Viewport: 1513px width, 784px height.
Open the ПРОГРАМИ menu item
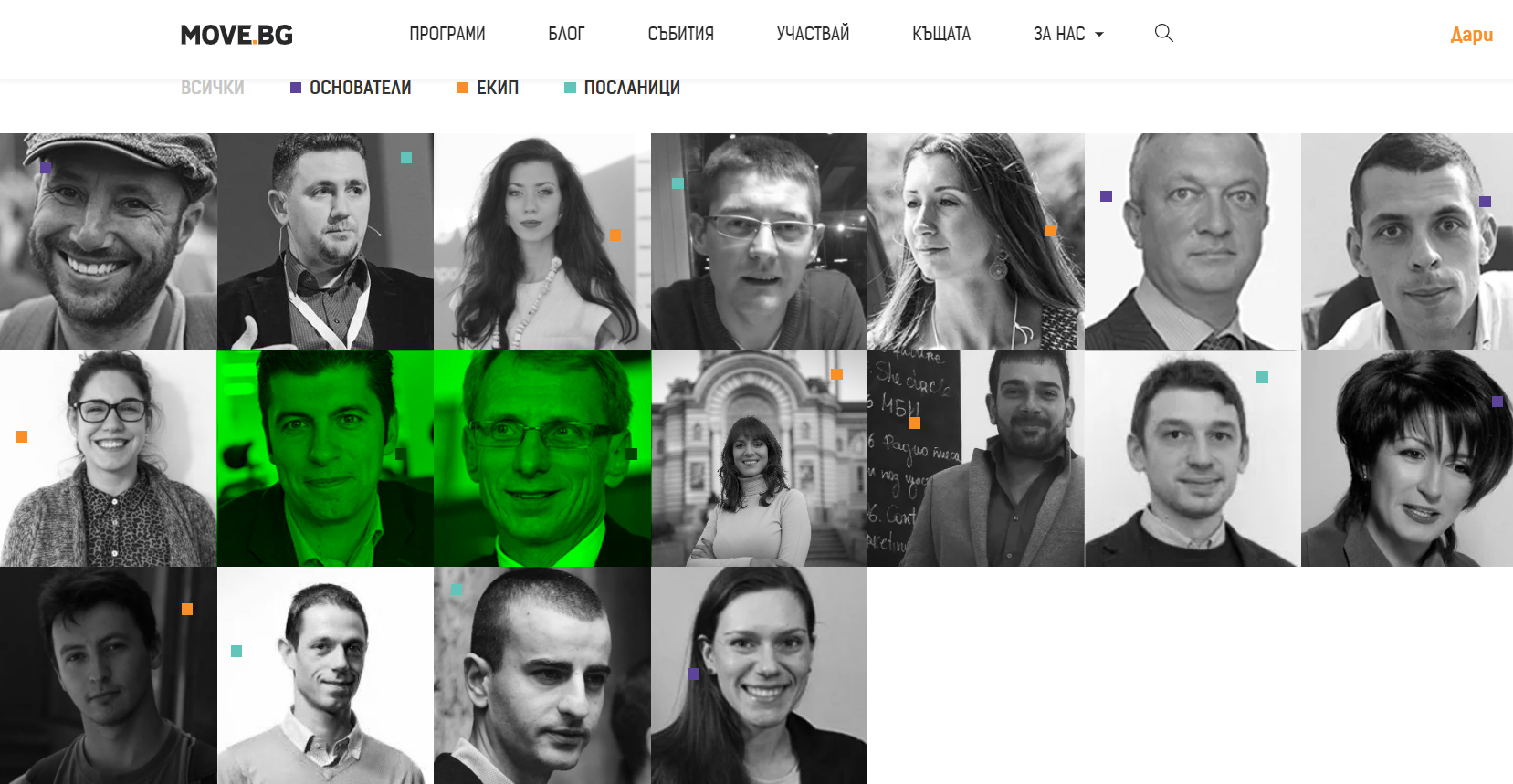(447, 34)
